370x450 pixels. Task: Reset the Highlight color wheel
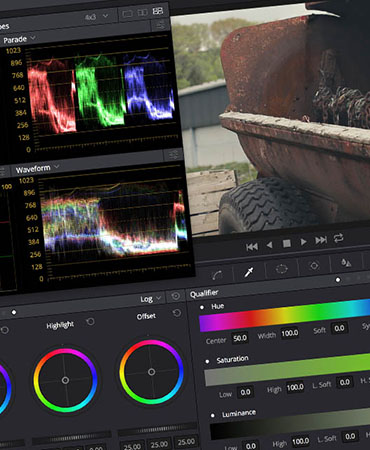coord(90,322)
